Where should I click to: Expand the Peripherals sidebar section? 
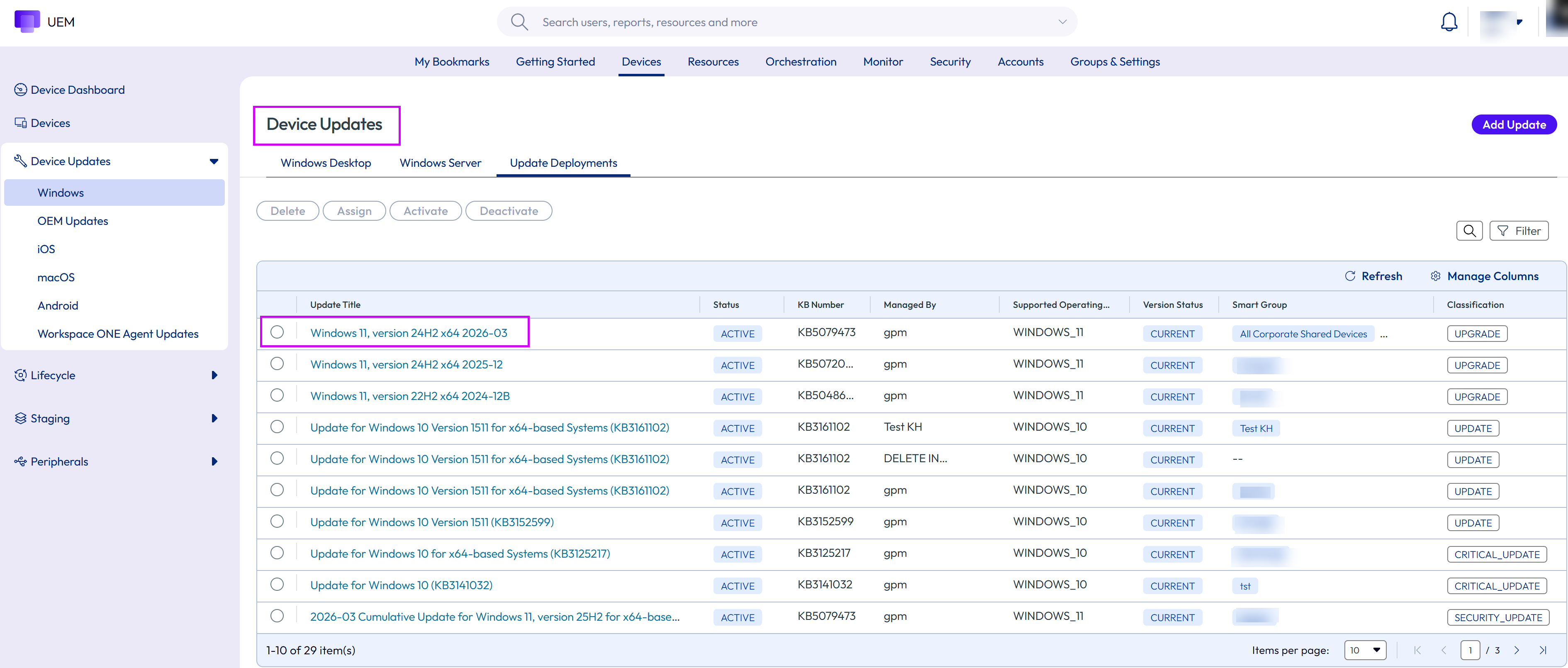tap(214, 461)
